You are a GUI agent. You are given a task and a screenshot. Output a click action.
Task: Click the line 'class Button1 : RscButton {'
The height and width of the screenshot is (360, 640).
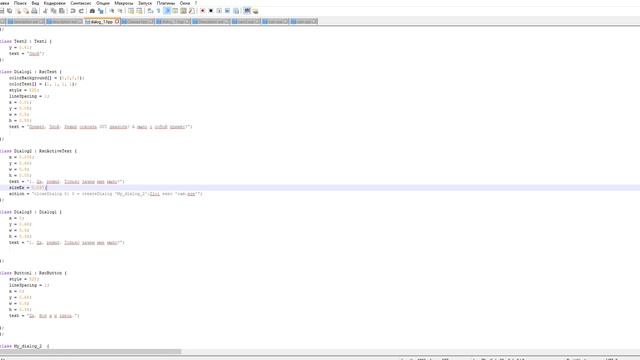(33, 273)
